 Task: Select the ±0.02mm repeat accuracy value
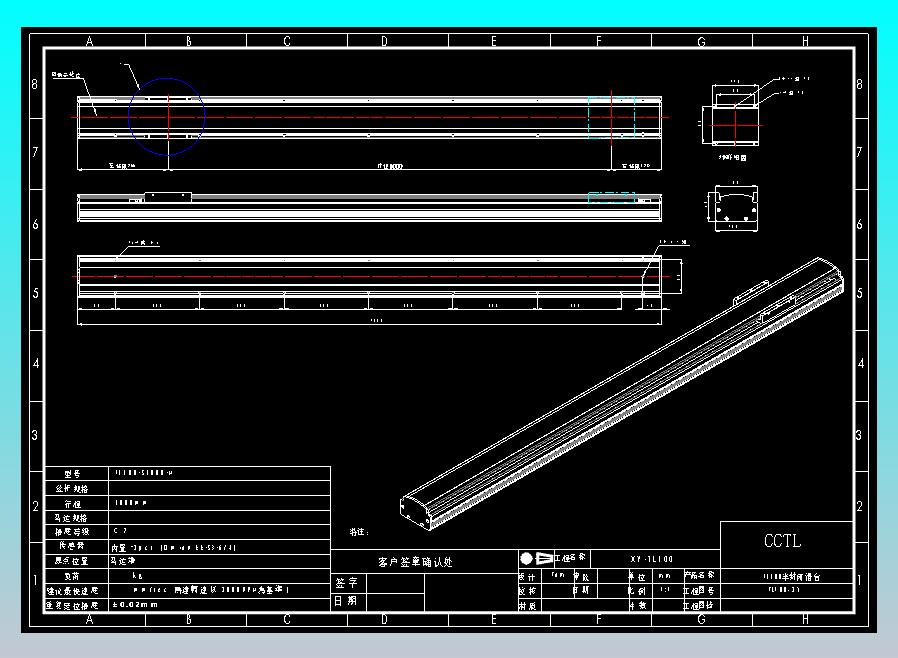click(135, 604)
